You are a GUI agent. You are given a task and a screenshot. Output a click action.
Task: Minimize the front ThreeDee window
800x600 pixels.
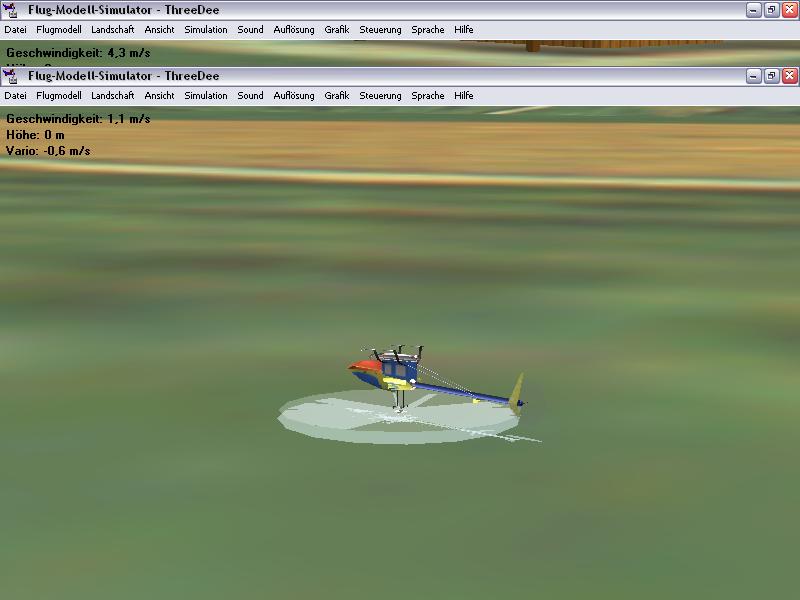(x=753, y=76)
